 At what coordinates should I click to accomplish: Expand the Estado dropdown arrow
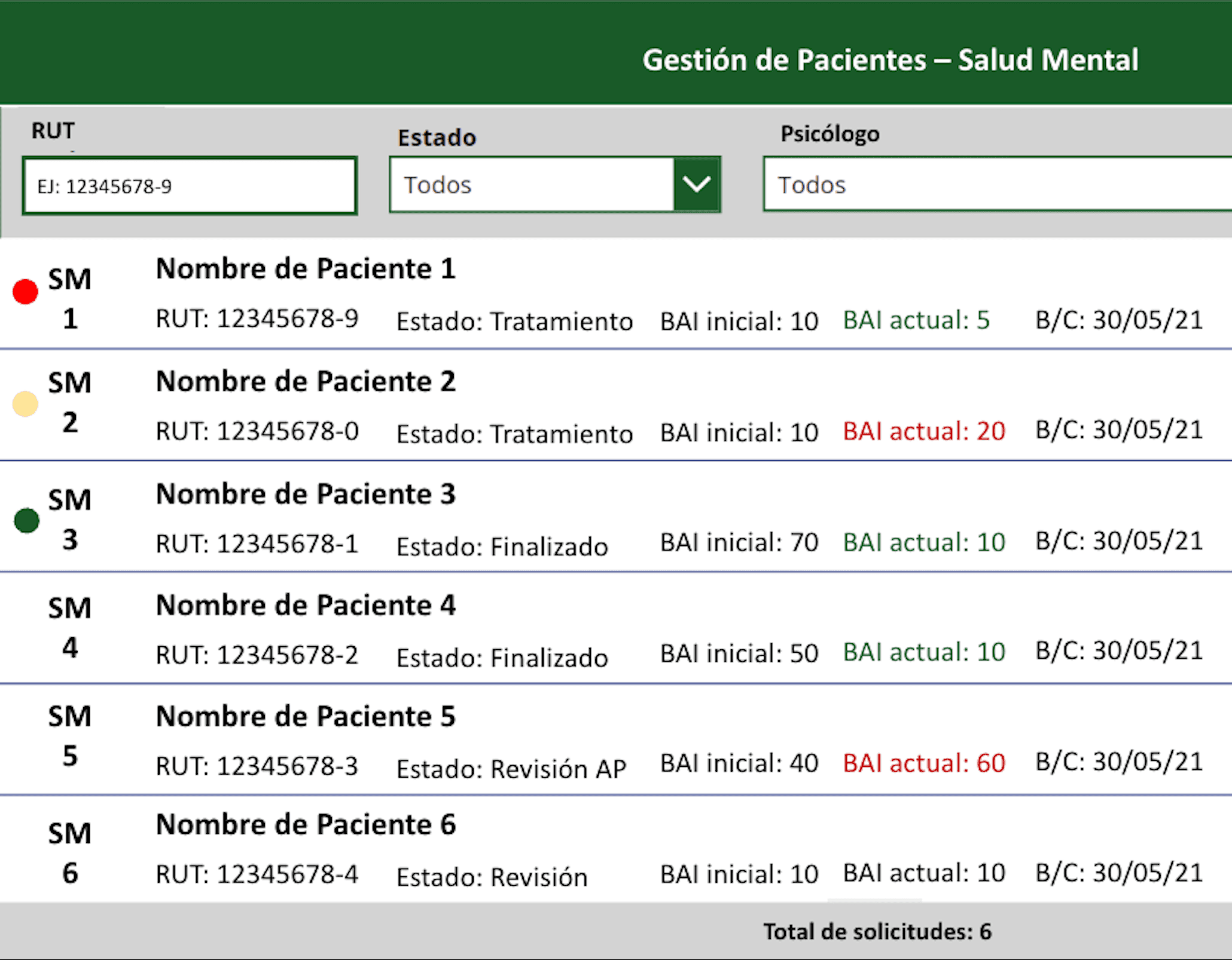(x=697, y=185)
